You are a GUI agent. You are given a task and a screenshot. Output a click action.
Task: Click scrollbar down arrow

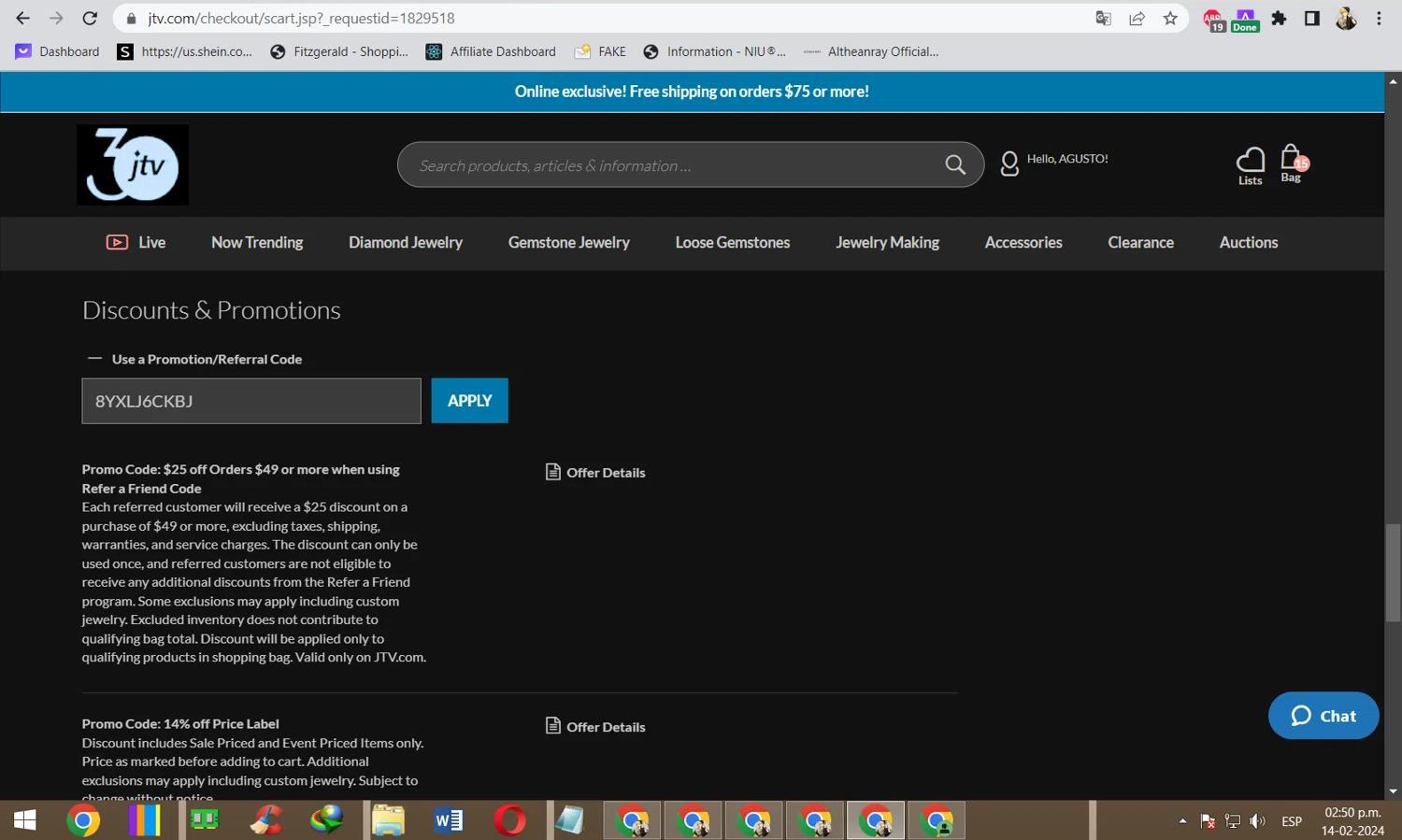1393,791
